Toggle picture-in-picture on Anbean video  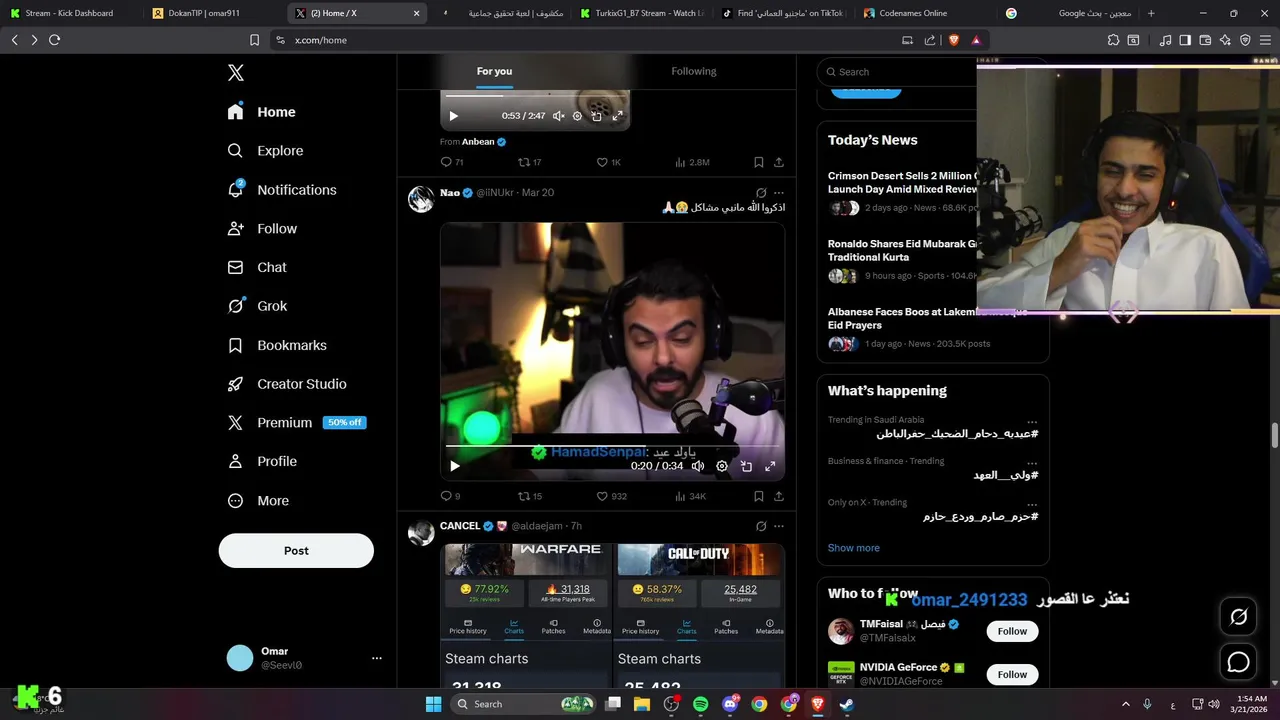(x=597, y=116)
